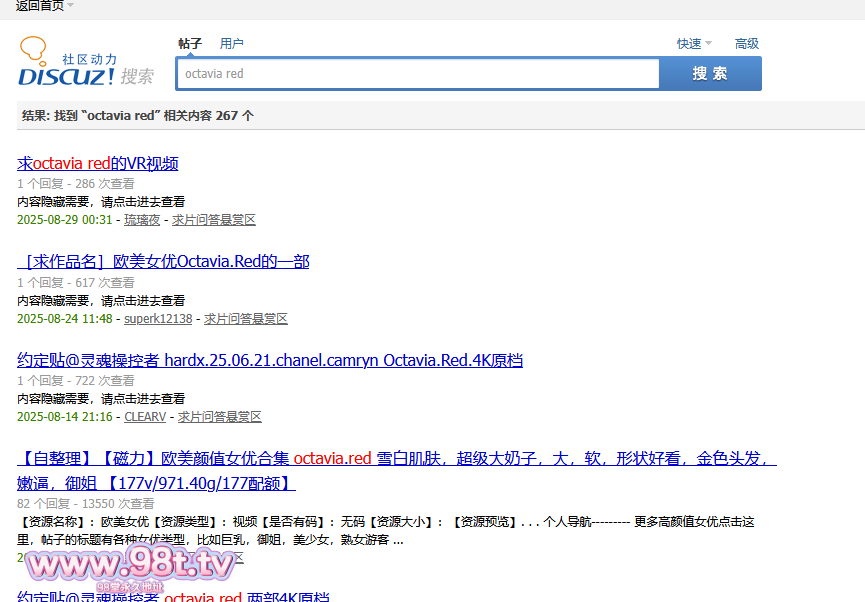Screen dimensions: 865x602
Task: Click the "1 个回复 - 722 次查看" stats text
Action: coord(76,381)
